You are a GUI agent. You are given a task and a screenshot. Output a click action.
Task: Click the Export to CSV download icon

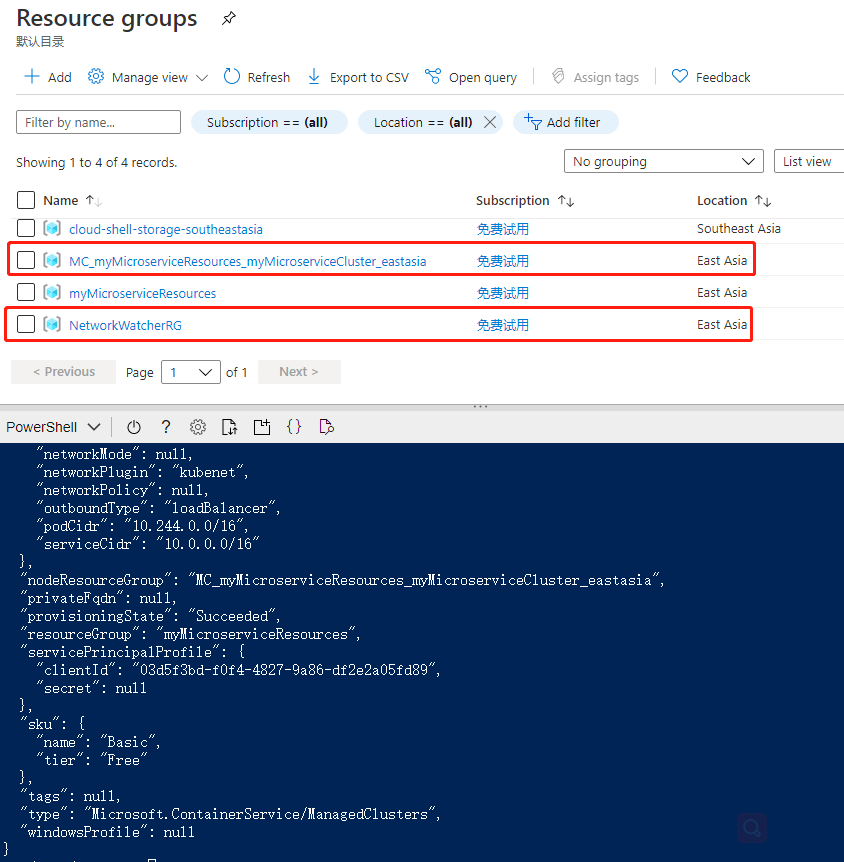click(313, 76)
